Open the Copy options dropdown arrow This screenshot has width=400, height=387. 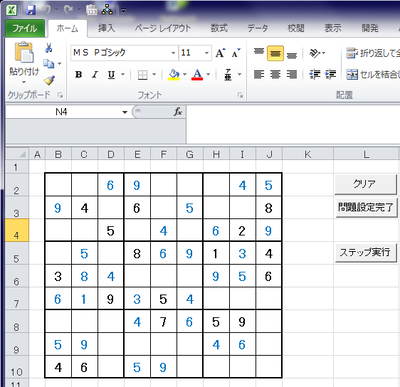coord(60,63)
